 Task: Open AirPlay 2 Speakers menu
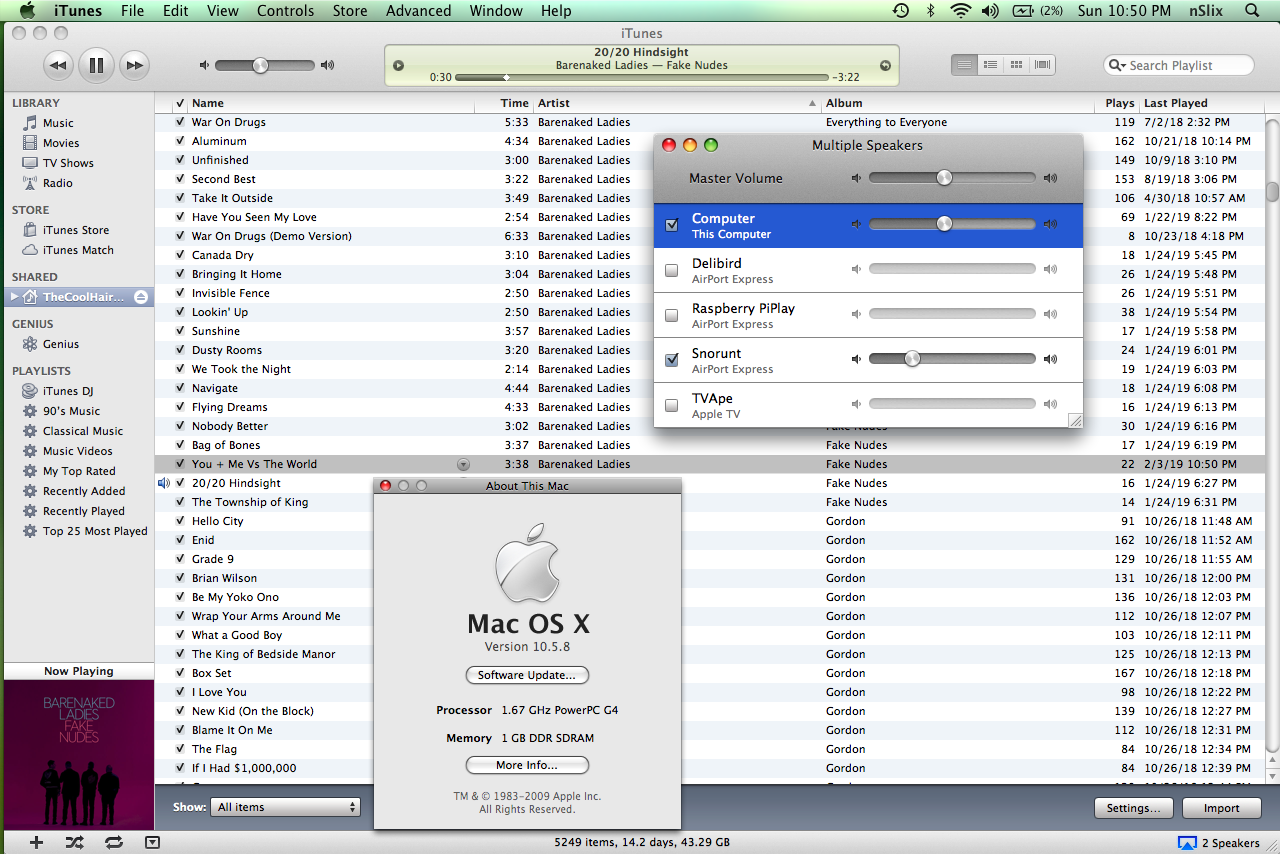(x=1218, y=843)
